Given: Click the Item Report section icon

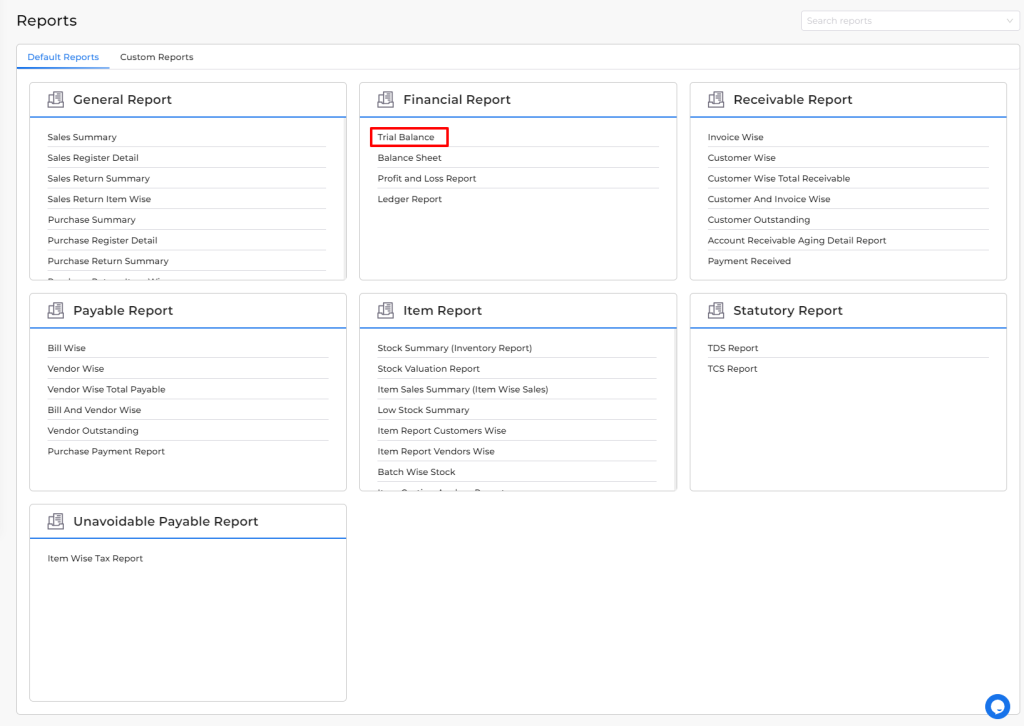Looking at the screenshot, I should [385, 310].
